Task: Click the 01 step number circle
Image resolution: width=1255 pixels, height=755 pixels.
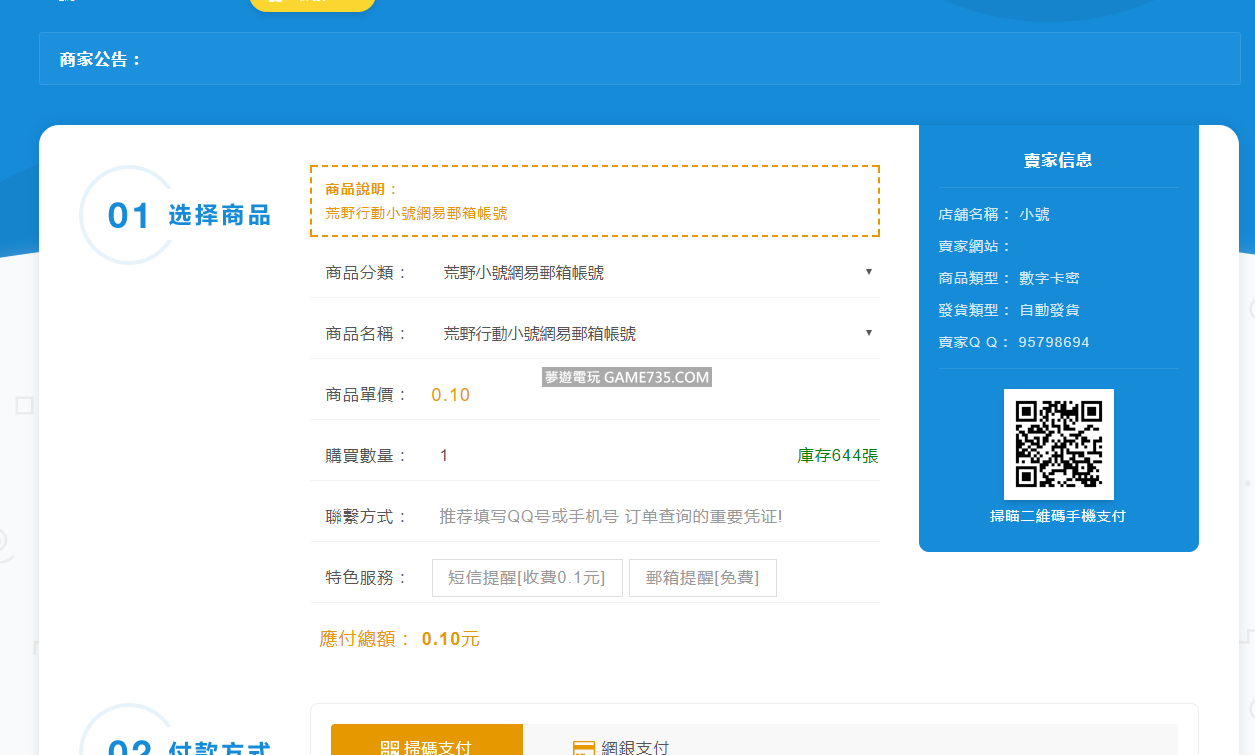Action: tap(128, 215)
